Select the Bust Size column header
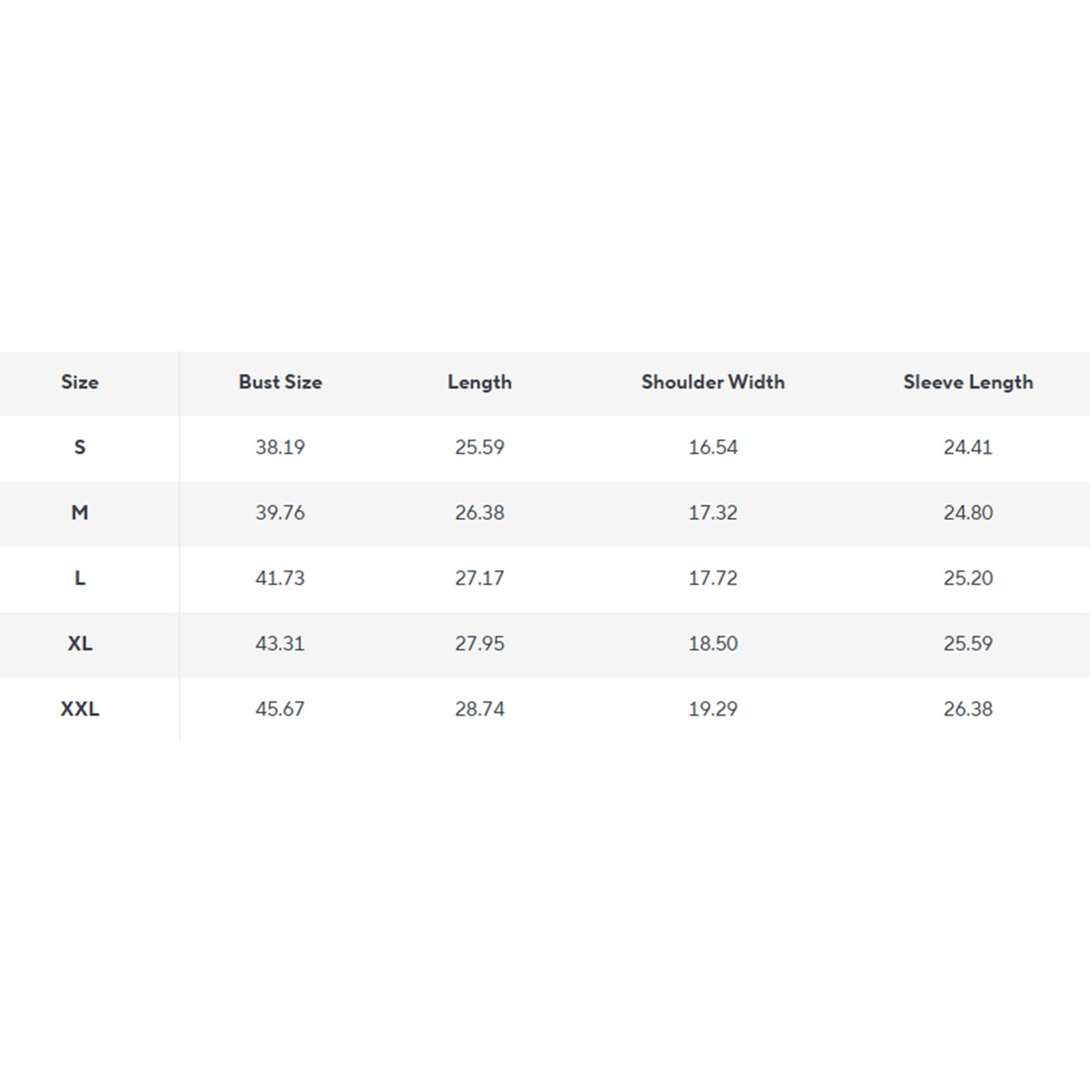 (x=281, y=382)
